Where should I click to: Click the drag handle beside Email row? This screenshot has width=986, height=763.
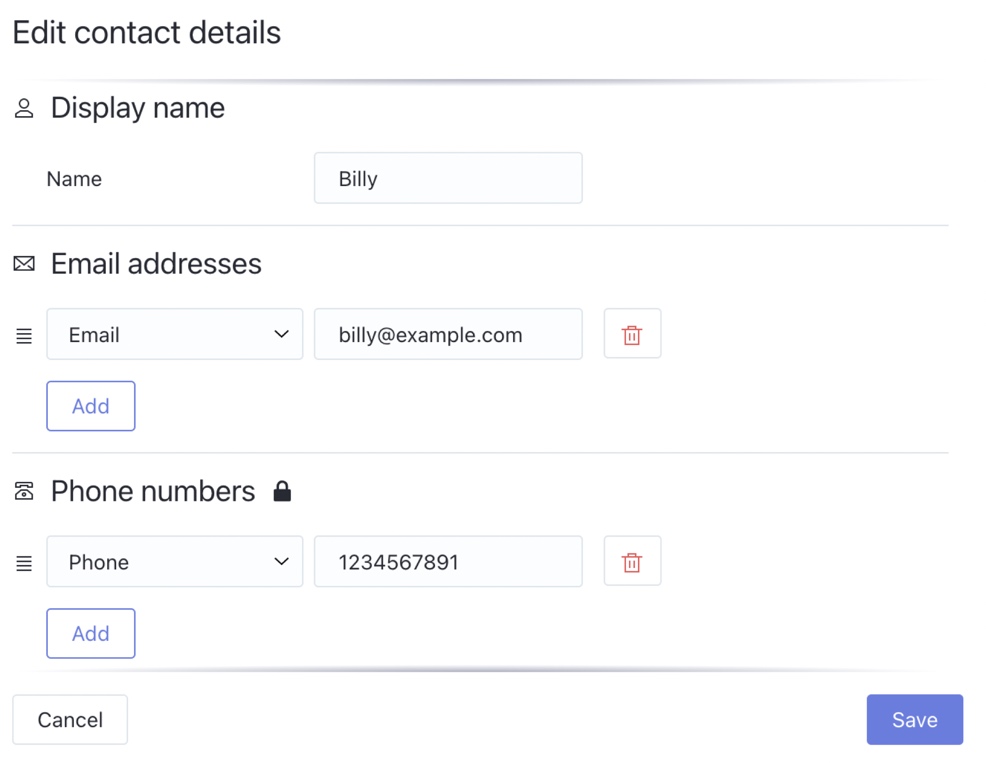point(24,336)
